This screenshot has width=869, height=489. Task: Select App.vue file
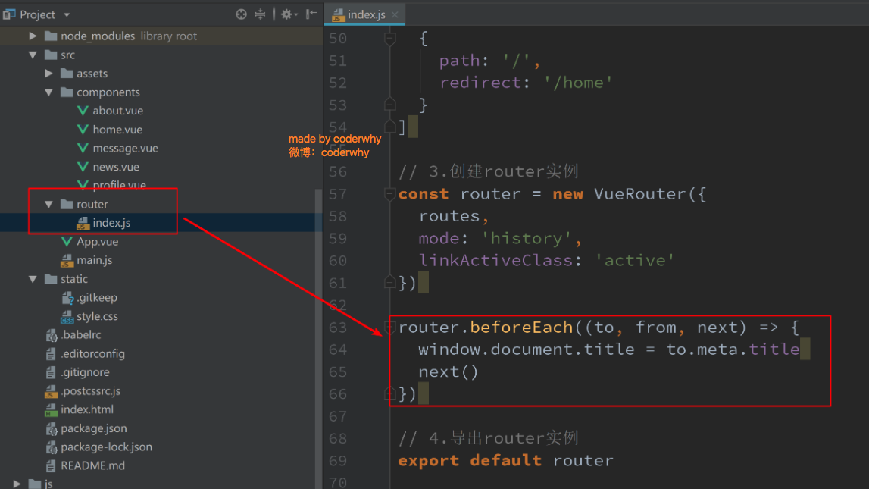click(97, 242)
